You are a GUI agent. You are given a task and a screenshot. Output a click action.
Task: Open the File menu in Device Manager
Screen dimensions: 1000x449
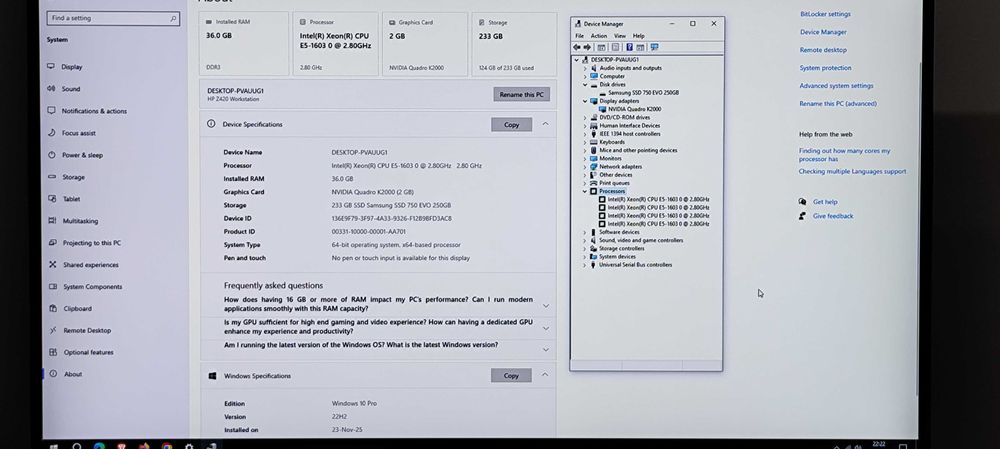click(579, 36)
